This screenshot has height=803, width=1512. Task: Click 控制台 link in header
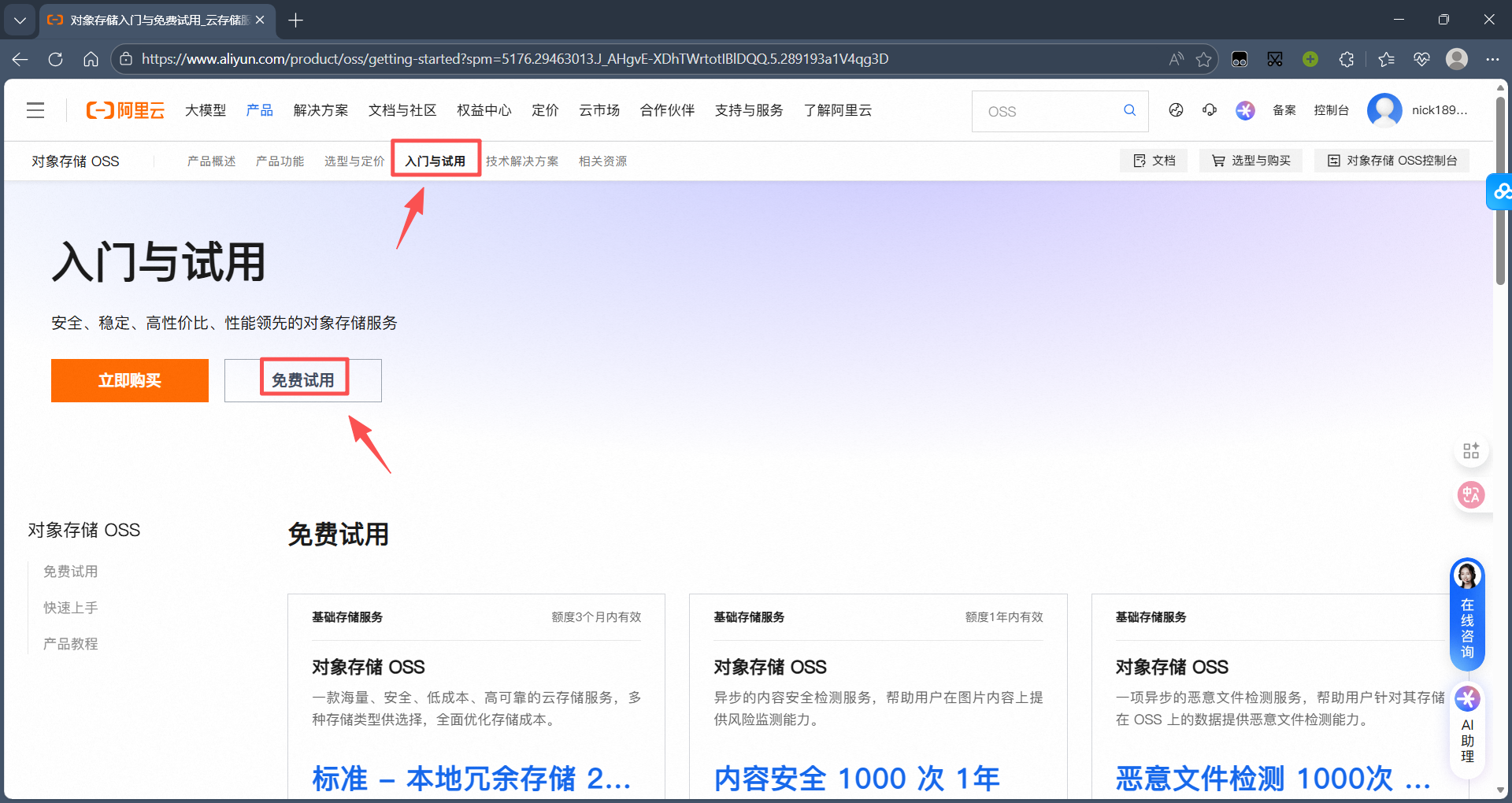click(1332, 110)
